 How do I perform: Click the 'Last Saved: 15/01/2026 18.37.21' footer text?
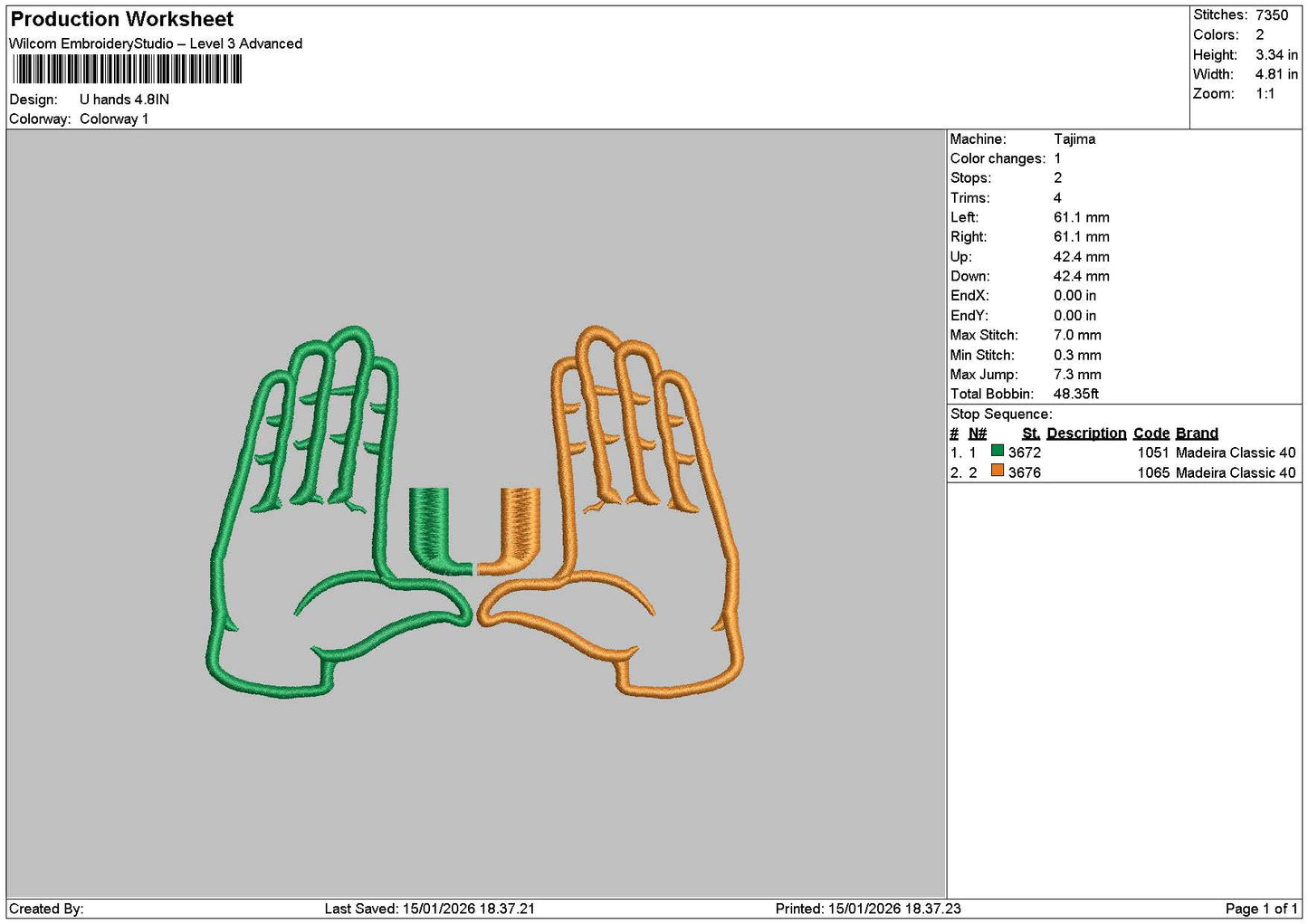430,909
